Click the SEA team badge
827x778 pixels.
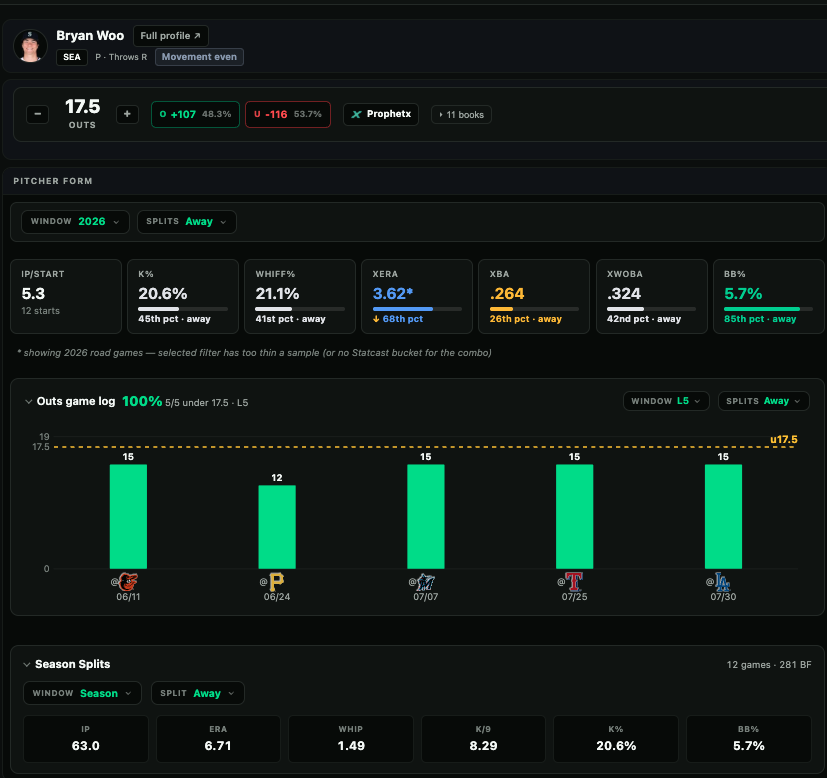coord(72,57)
